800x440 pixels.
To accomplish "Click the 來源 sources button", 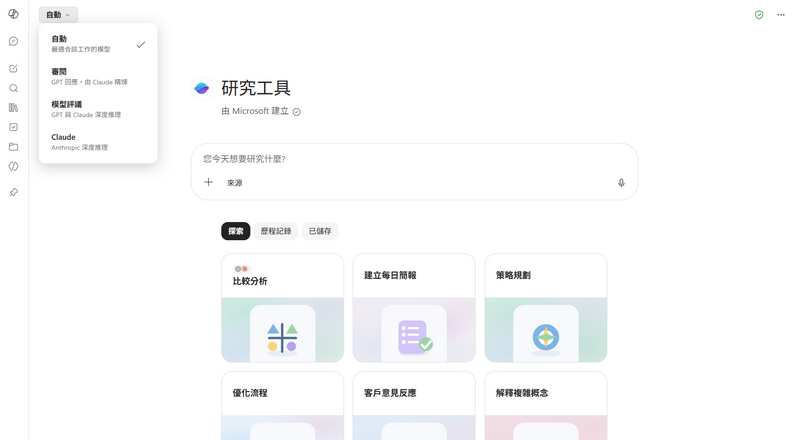I will coord(235,183).
